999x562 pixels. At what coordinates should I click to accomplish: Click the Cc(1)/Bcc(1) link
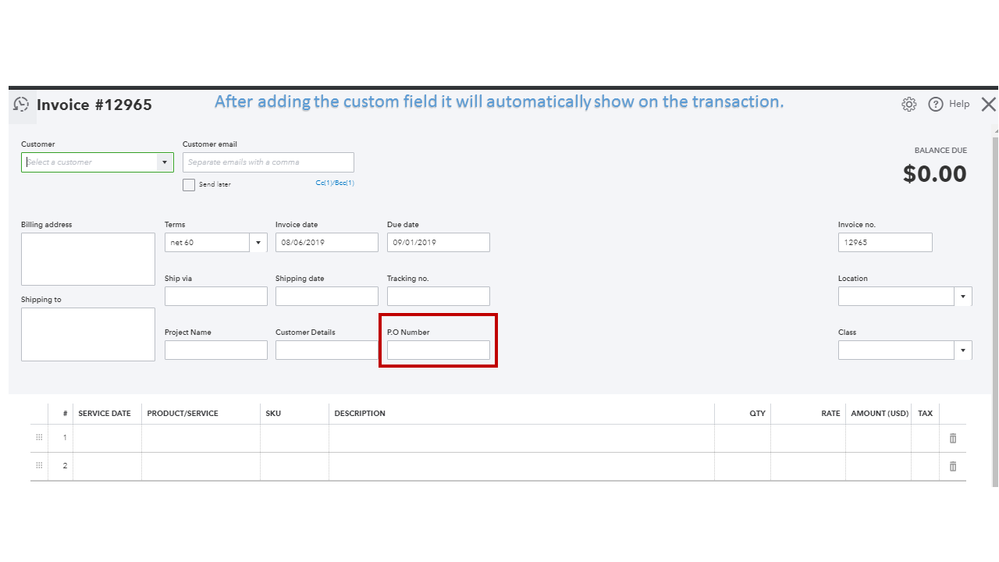[335, 183]
